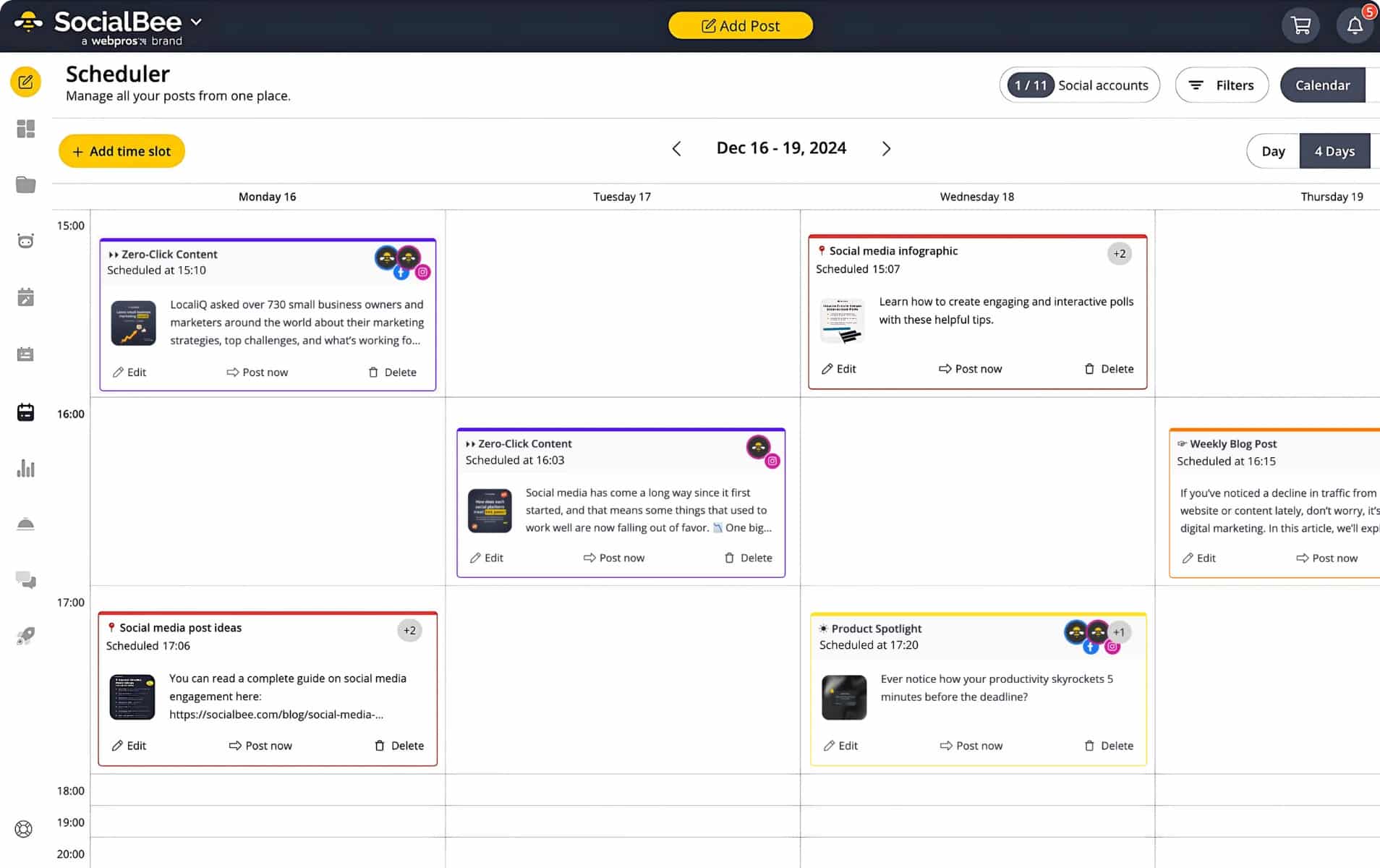Keep 4 Days view selected

[1335, 150]
